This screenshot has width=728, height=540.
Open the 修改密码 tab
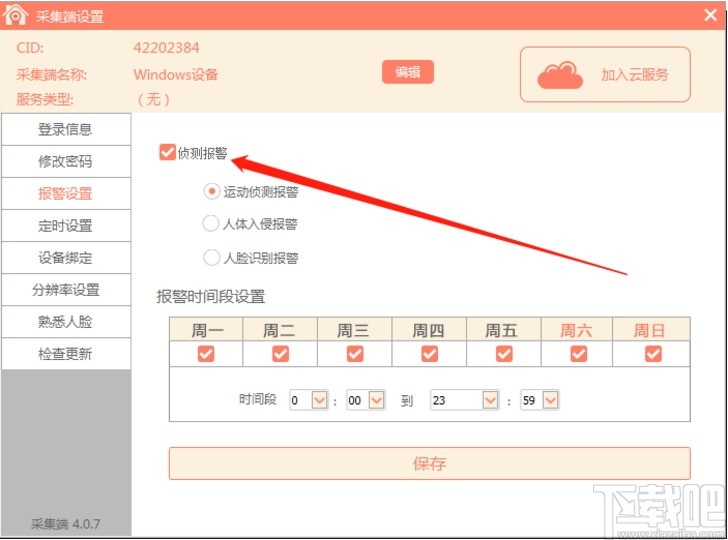65,161
